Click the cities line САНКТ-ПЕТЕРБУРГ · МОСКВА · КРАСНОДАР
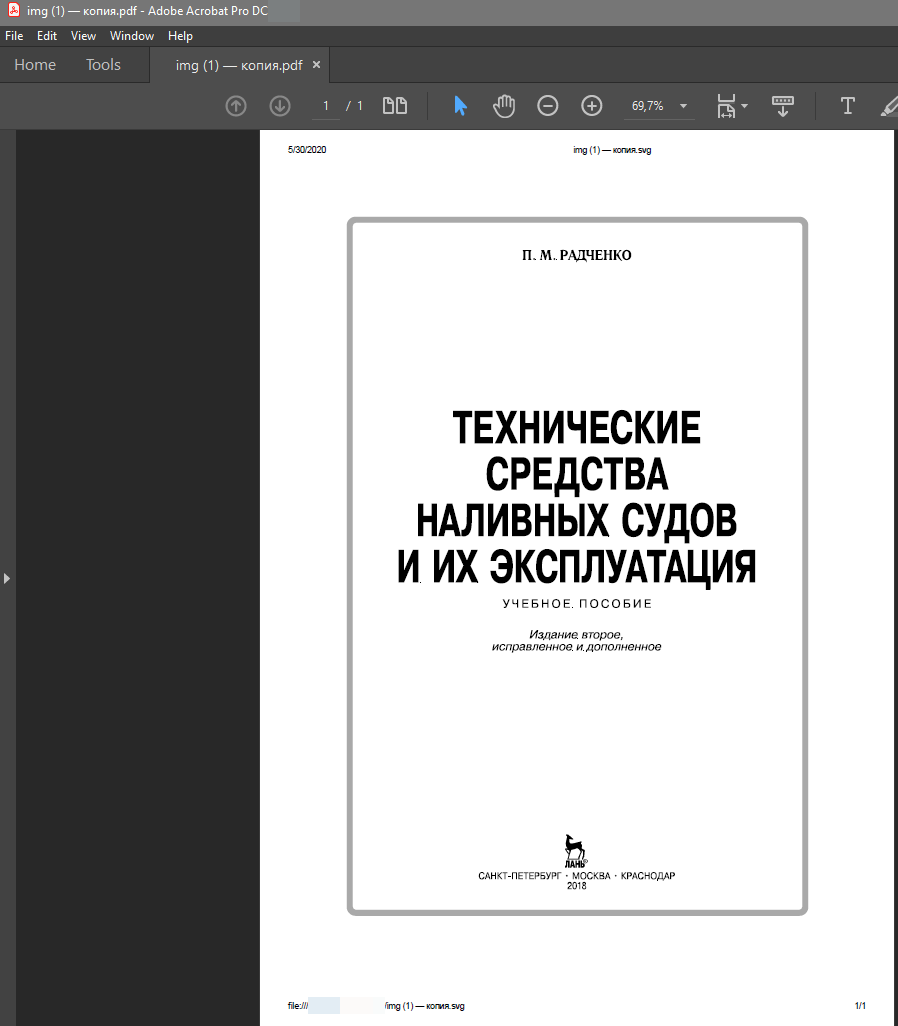898x1026 pixels. pos(577,876)
